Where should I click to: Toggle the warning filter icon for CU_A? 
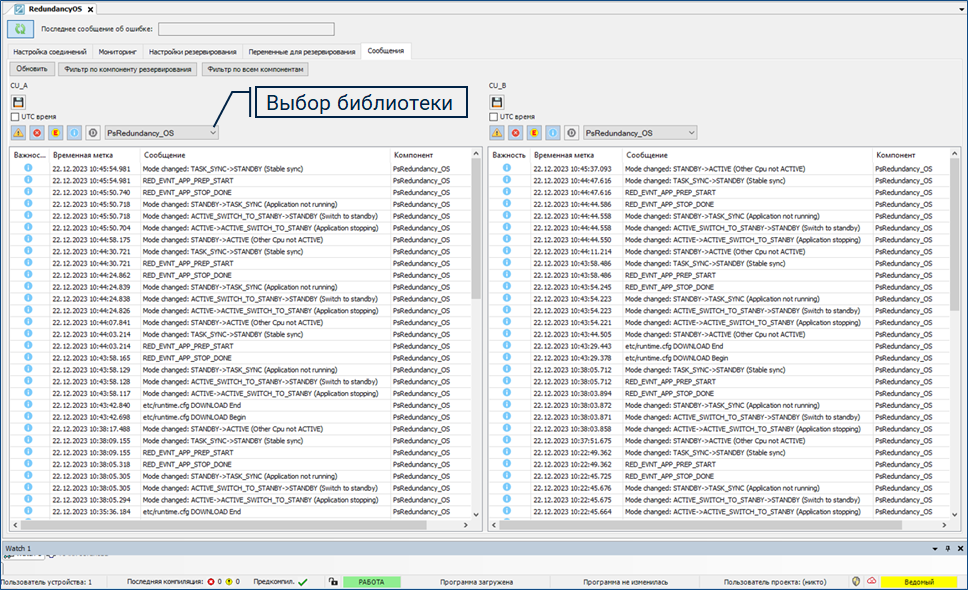[x=19, y=132]
